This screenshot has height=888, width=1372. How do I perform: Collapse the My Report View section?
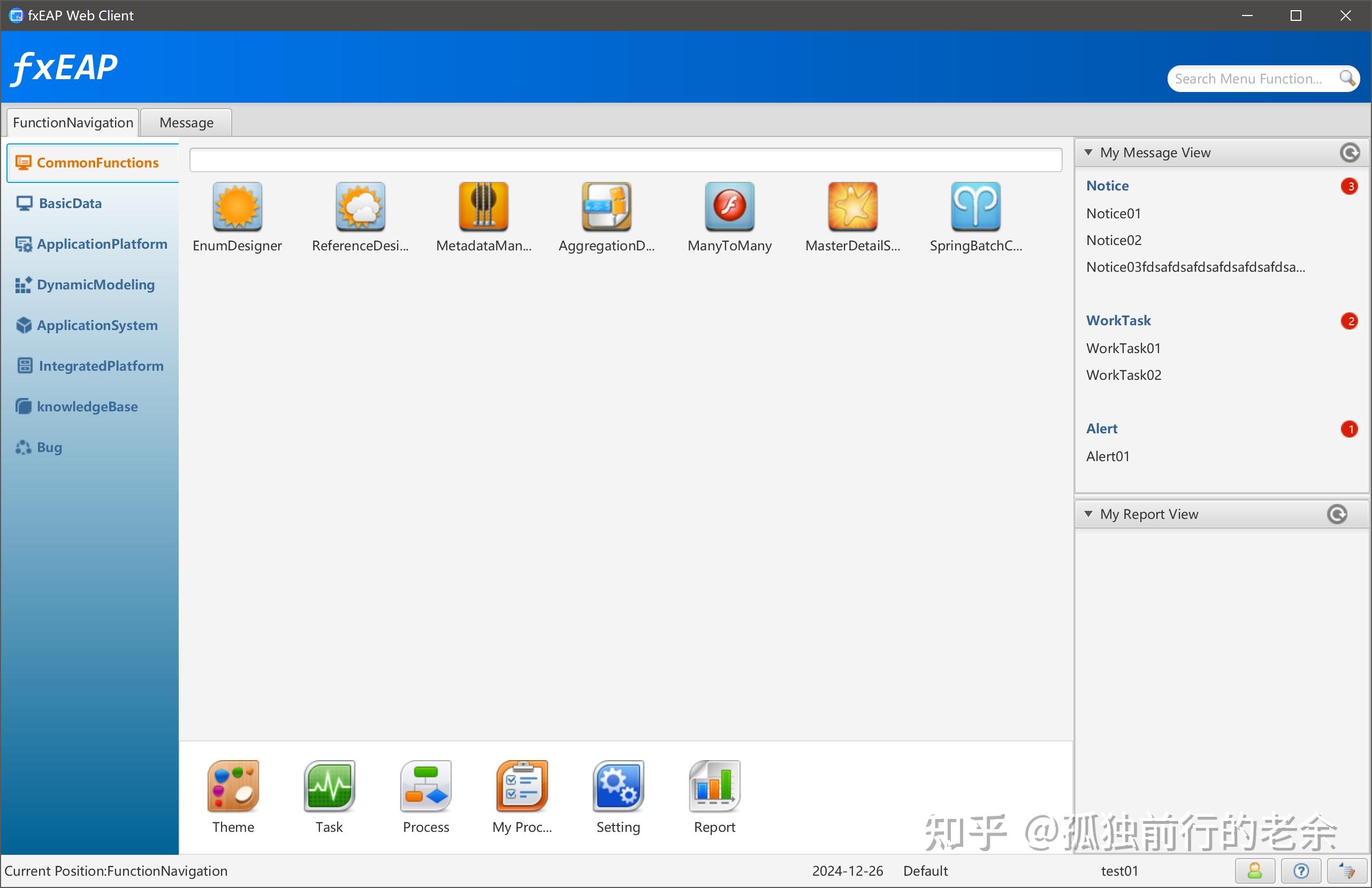[x=1088, y=514]
